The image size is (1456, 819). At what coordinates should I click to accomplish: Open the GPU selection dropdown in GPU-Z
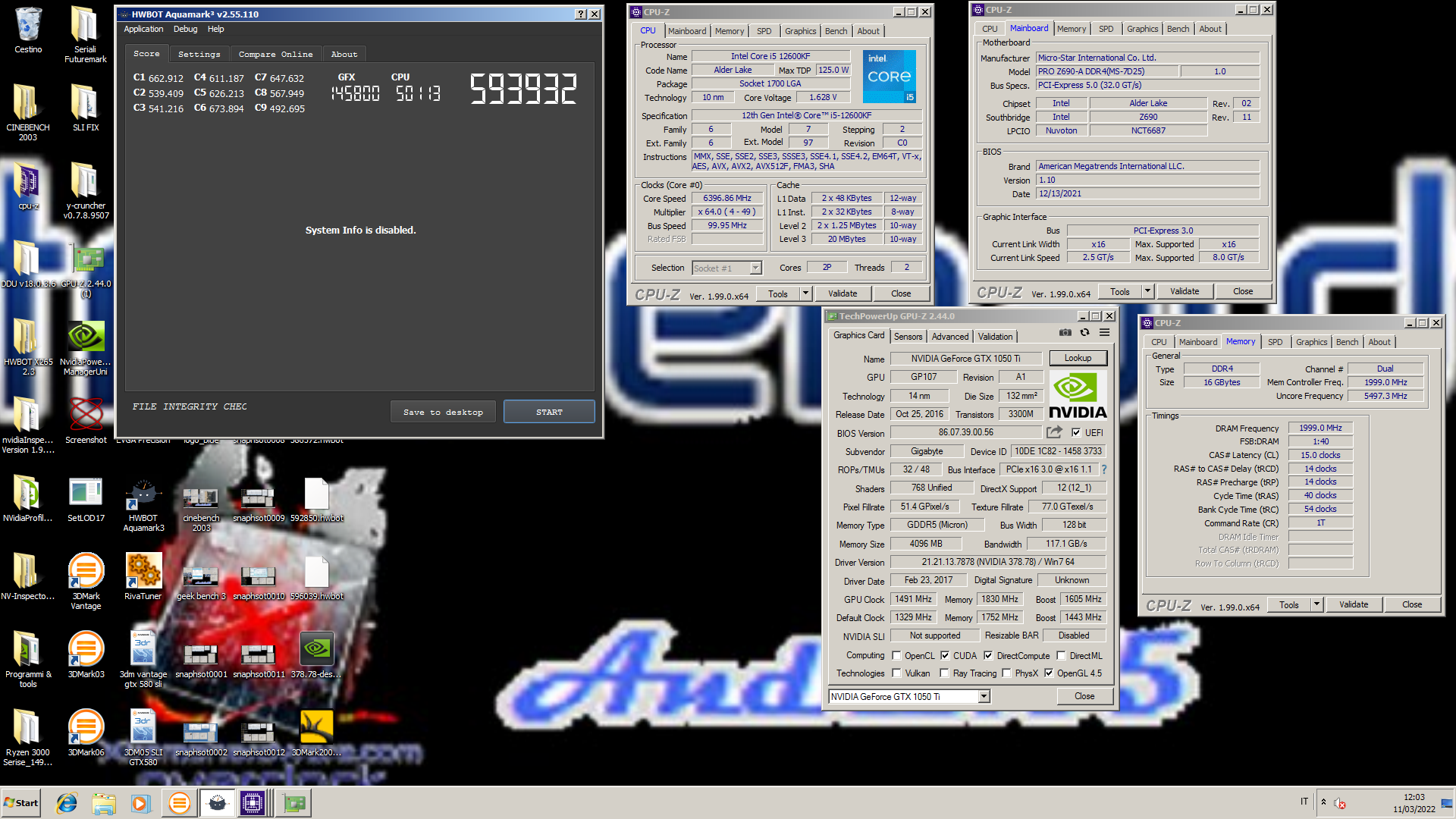[x=909, y=696]
